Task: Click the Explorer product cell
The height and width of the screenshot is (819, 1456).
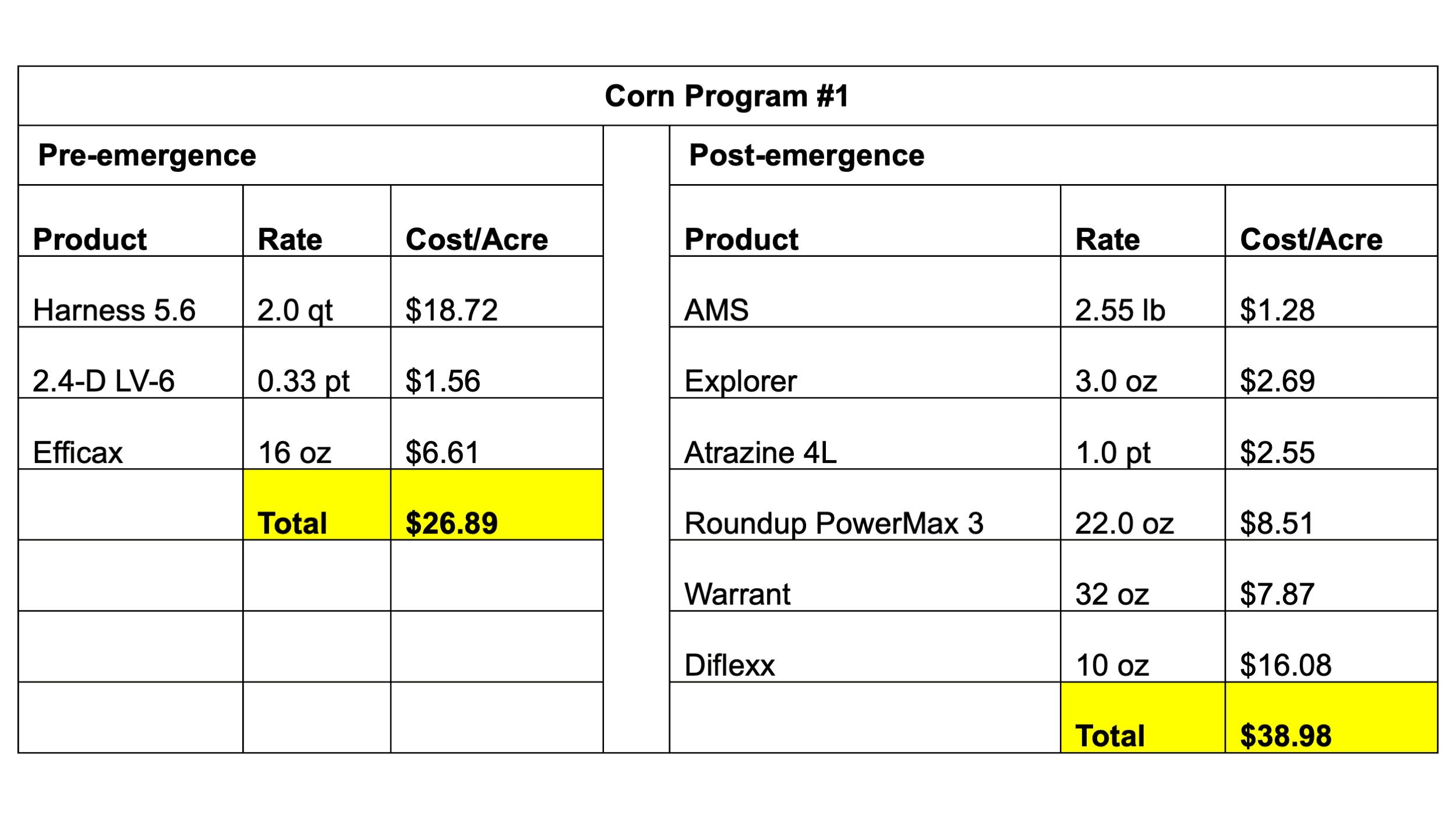Action: click(x=865, y=362)
